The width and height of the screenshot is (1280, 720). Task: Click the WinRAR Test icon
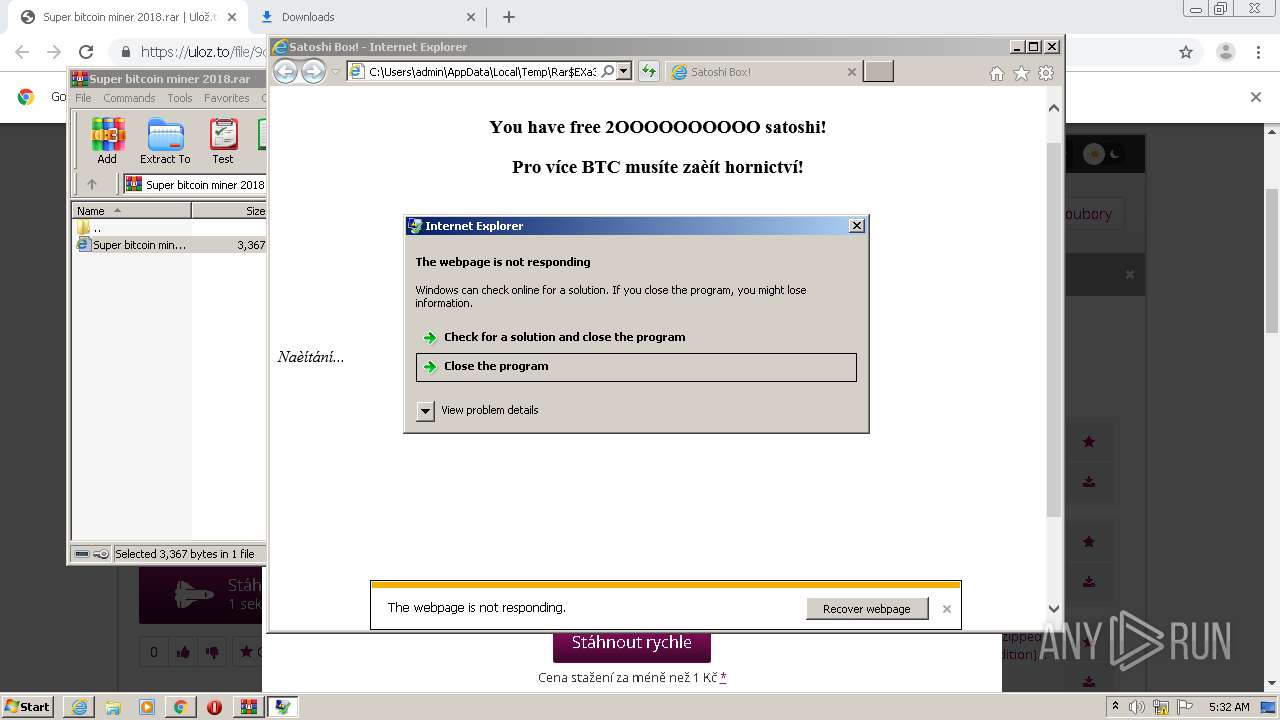point(223,141)
